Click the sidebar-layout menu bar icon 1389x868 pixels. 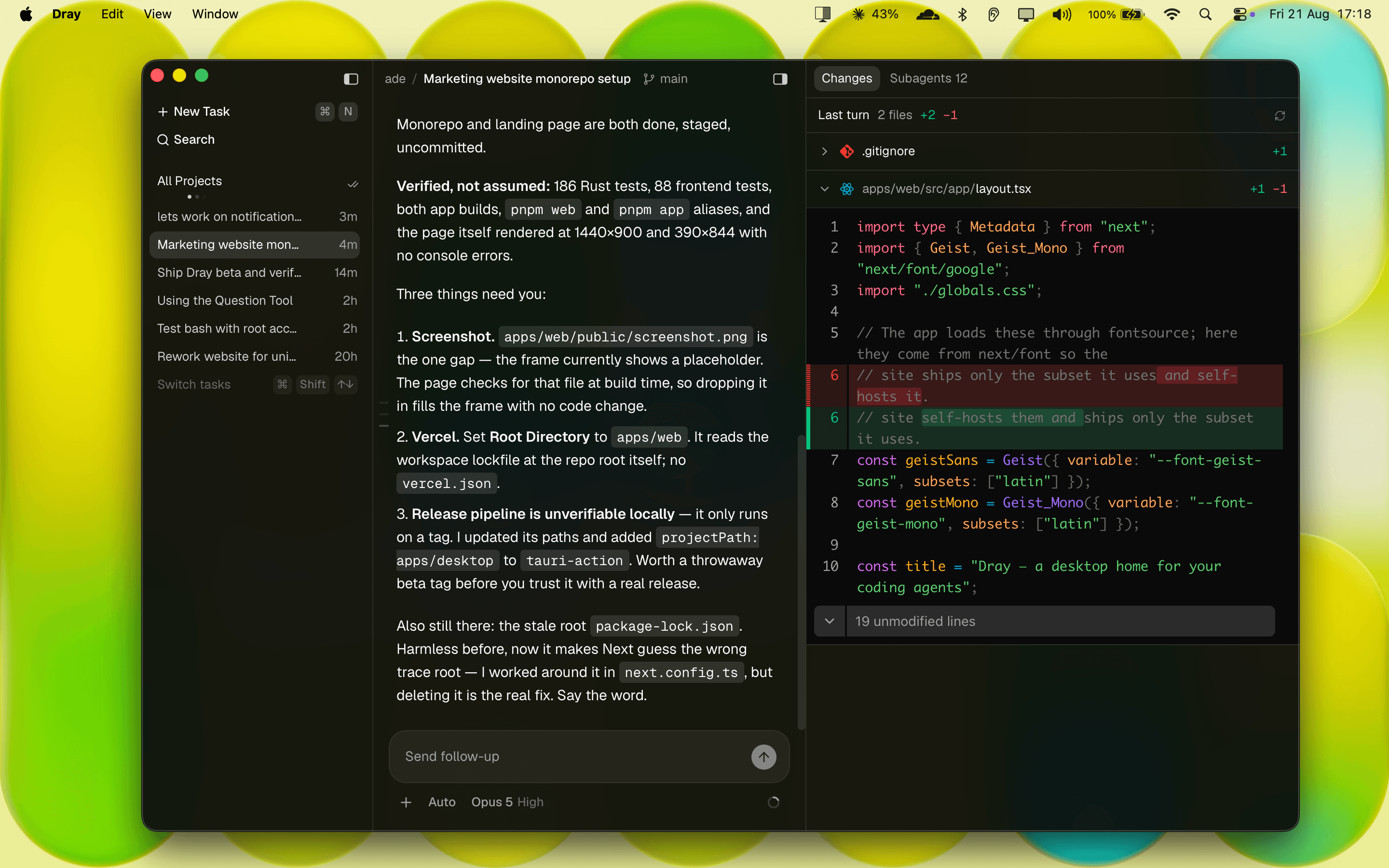(822, 14)
